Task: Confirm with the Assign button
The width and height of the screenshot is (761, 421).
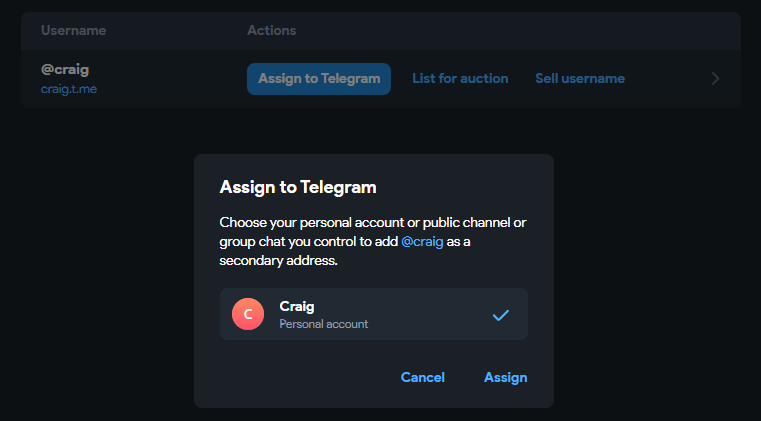Action: [x=505, y=377]
